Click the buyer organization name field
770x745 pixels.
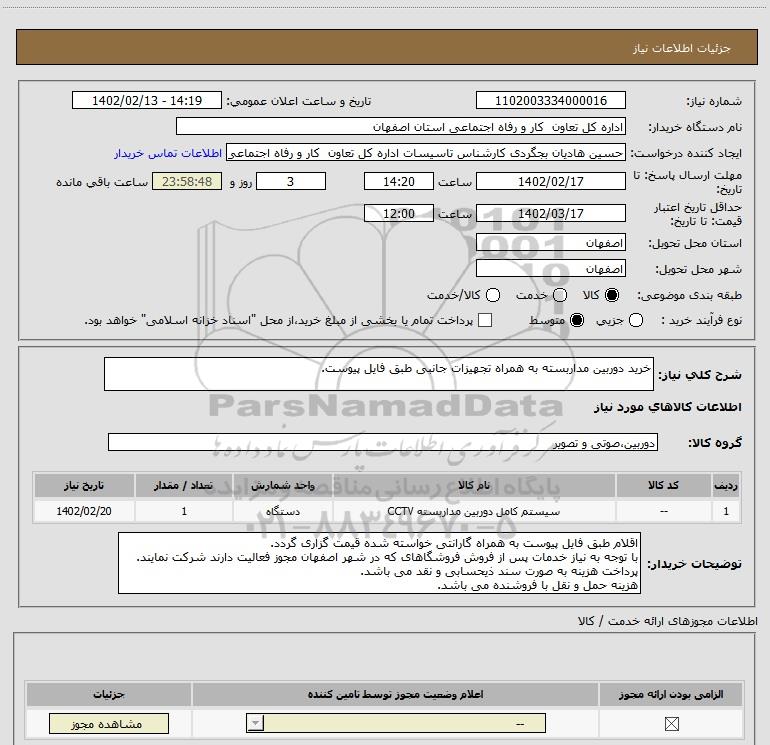[401, 127]
